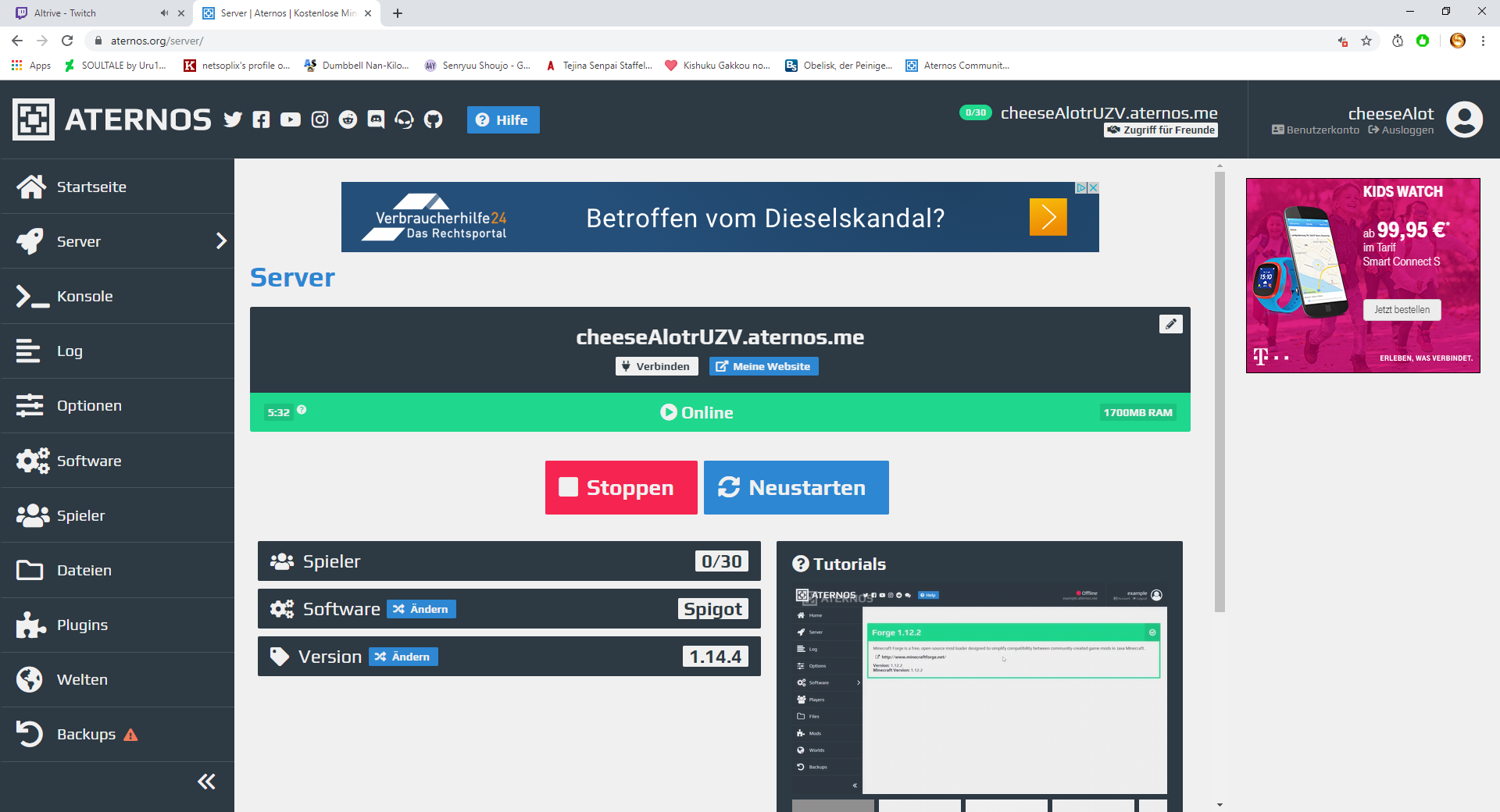Image resolution: width=1500 pixels, height=812 pixels.
Task: Open the Aternos Twitter page icon
Action: point(233,119)
